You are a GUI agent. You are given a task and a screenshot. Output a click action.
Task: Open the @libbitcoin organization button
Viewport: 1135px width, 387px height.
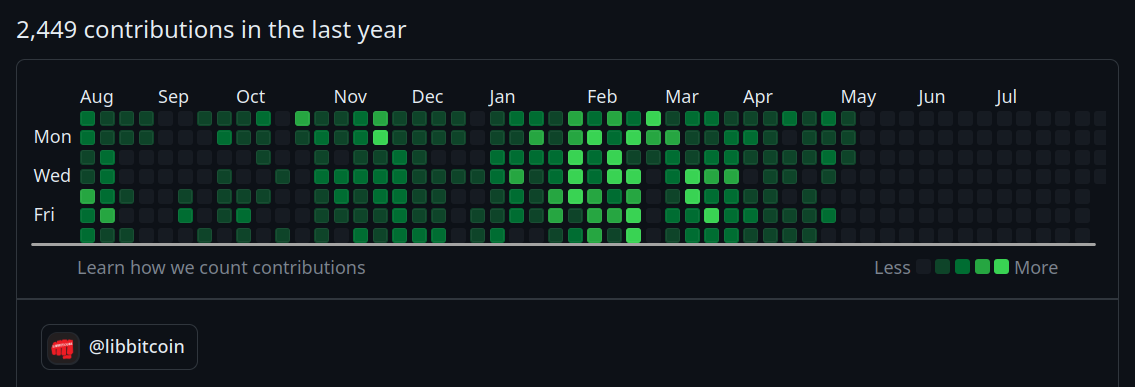pos(119,347)
